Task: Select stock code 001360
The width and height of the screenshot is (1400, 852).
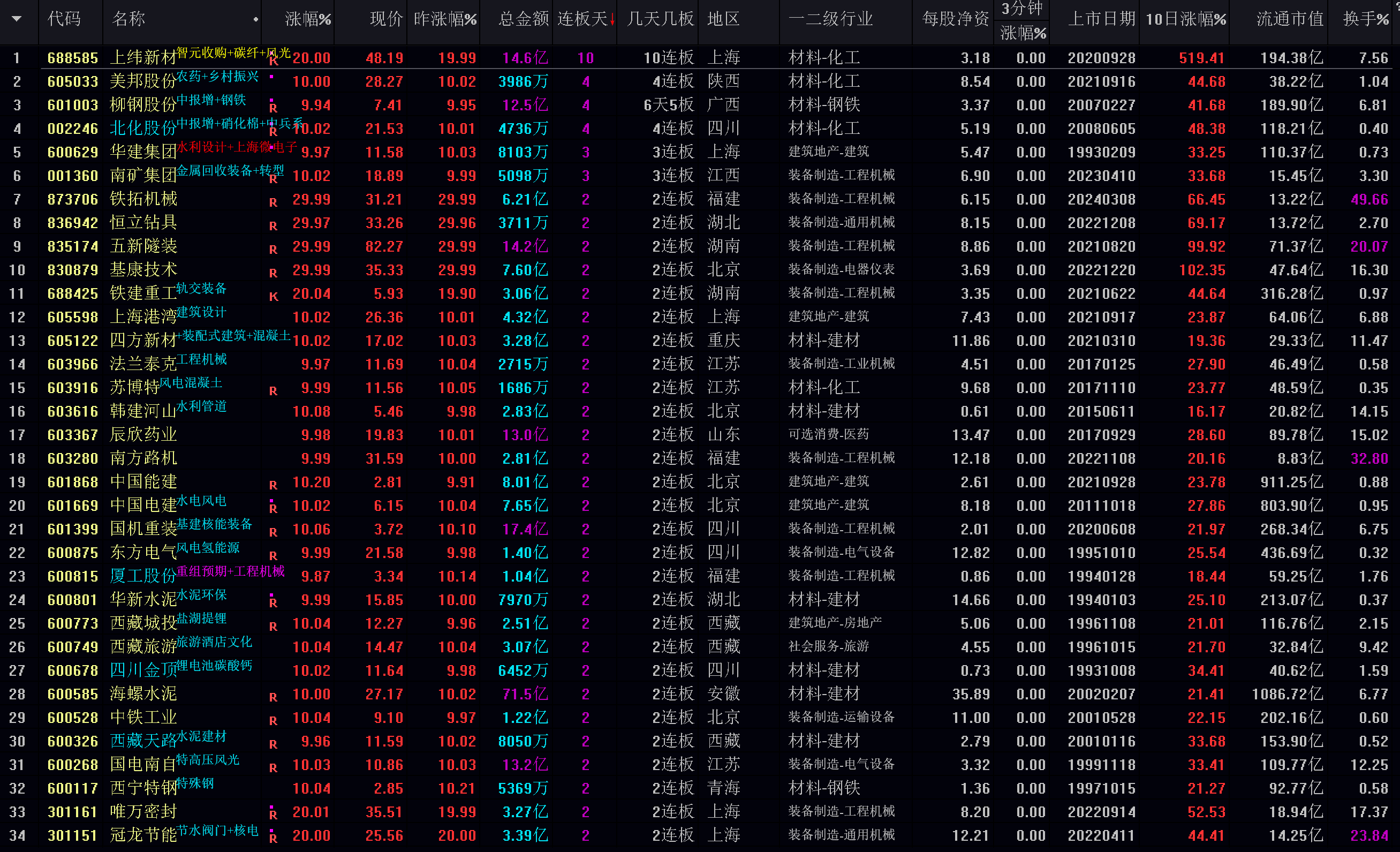Action: pos(73,176)
